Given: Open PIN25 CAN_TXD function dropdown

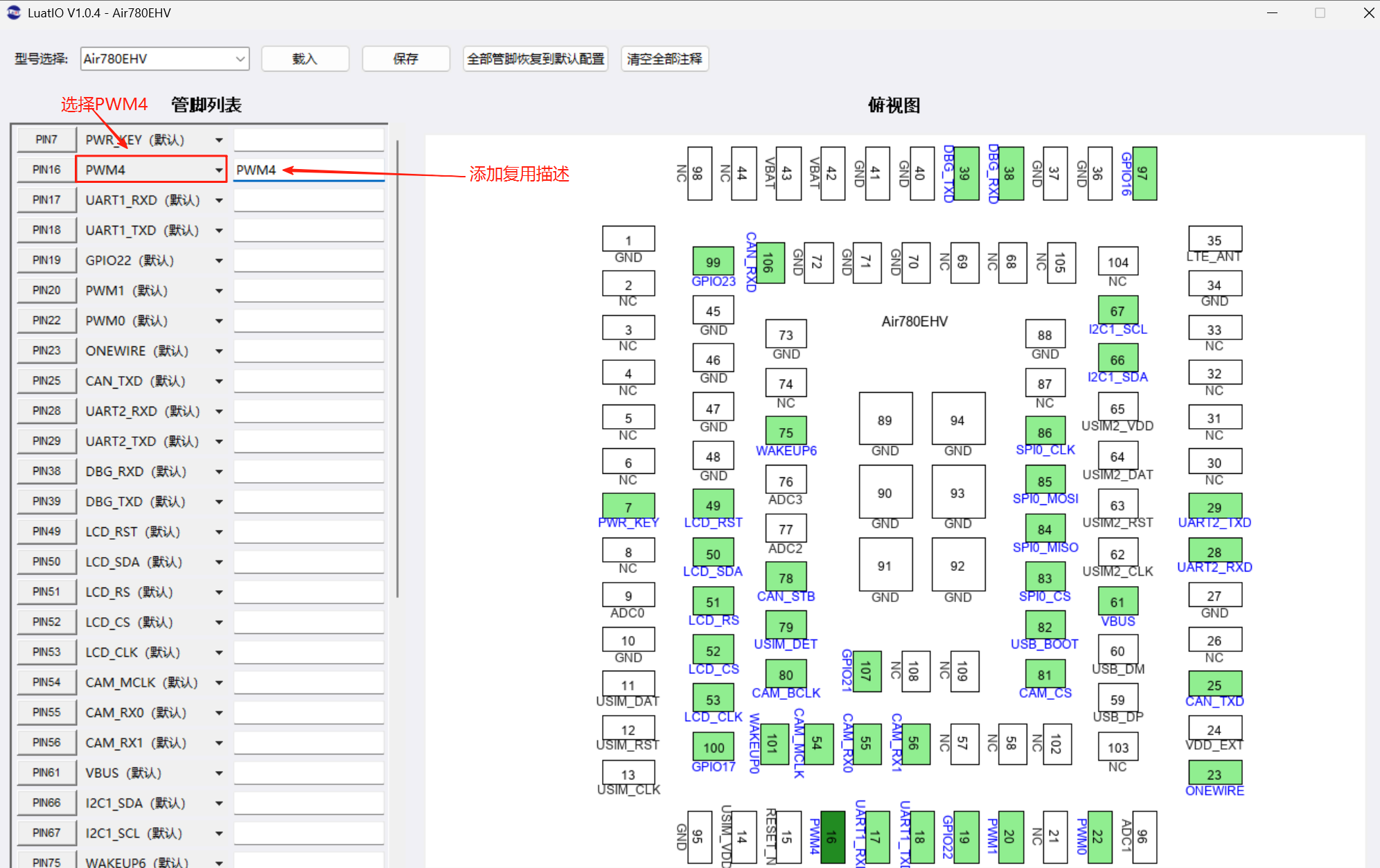Looking at the screenshot, I should click(151, 381).
